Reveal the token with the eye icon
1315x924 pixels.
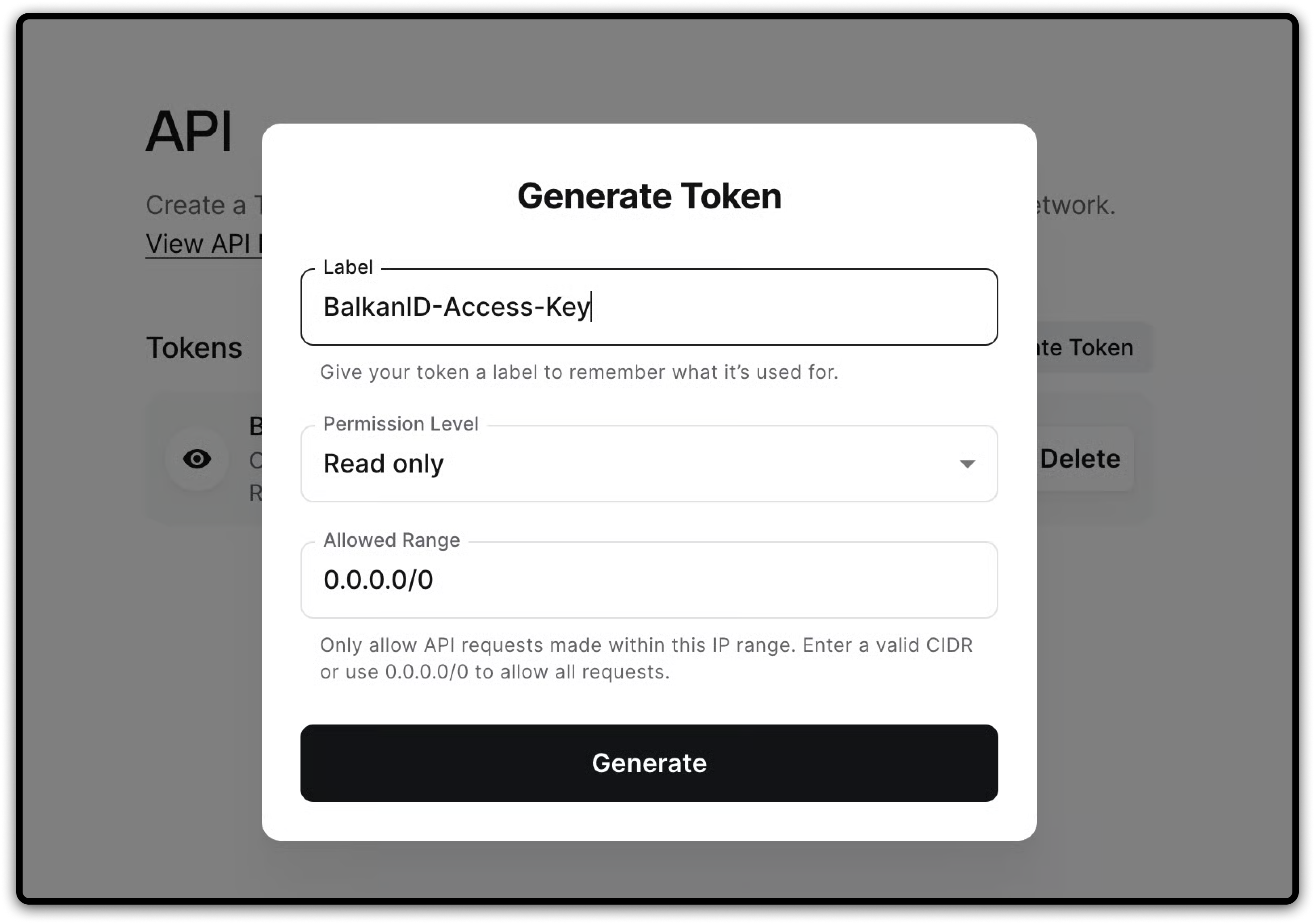point(197,459)
